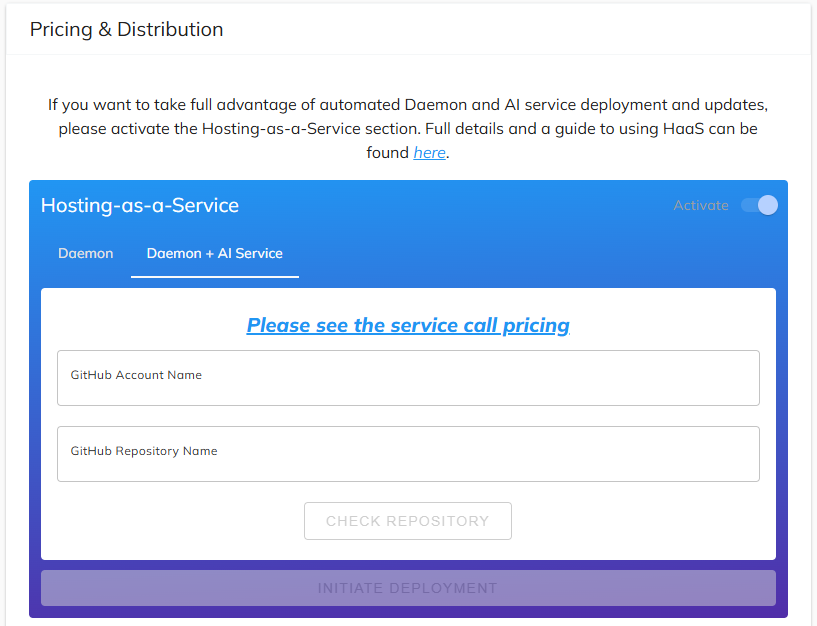Image resolution: width=817 pixels, height=626 pixels.
Task: Click inside the GitHub Account Name field
Action: pyautogui.click(x=407, y=378)
